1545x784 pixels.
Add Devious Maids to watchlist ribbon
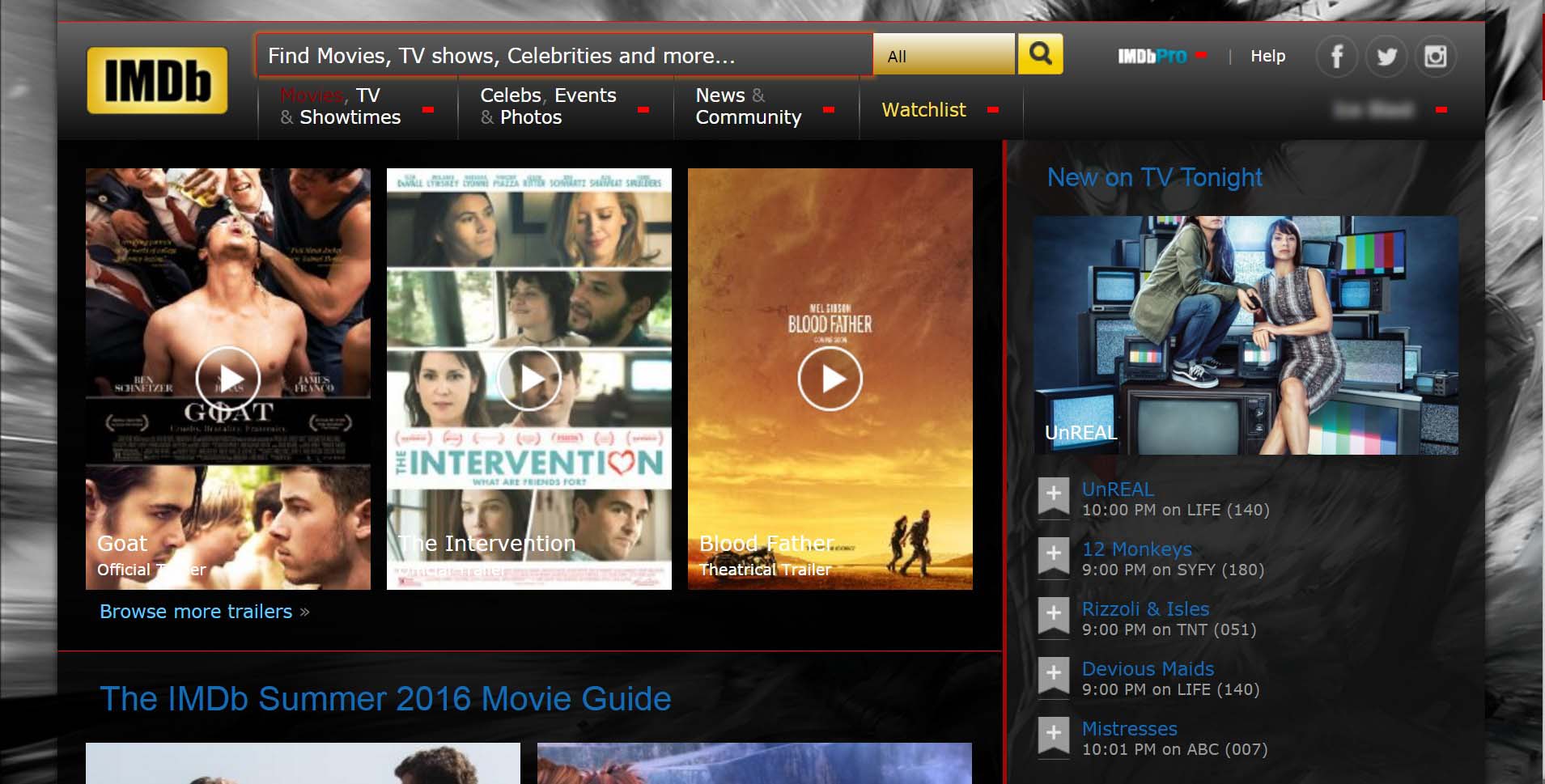click(x=1054, y=676)
